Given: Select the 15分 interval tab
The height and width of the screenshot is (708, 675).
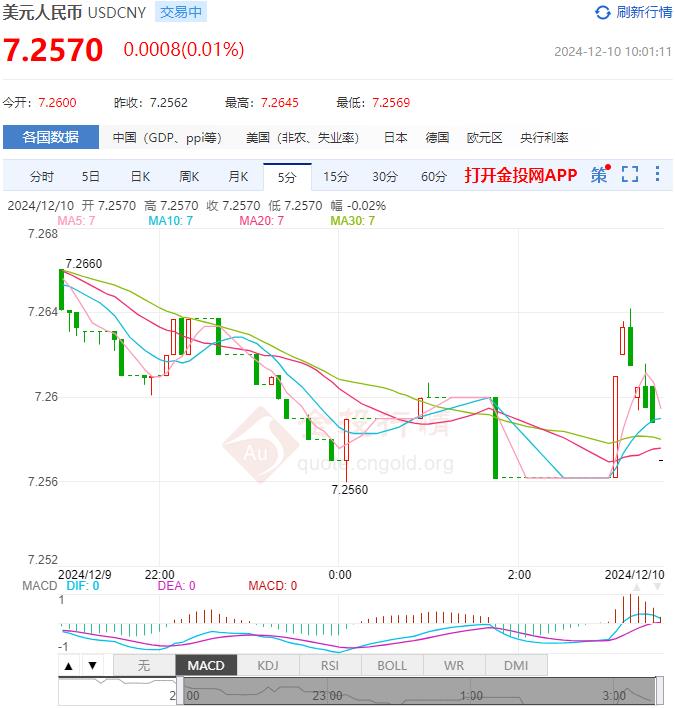Looking at the screenshot, I should pyautogui.click(x=335, y=177).
